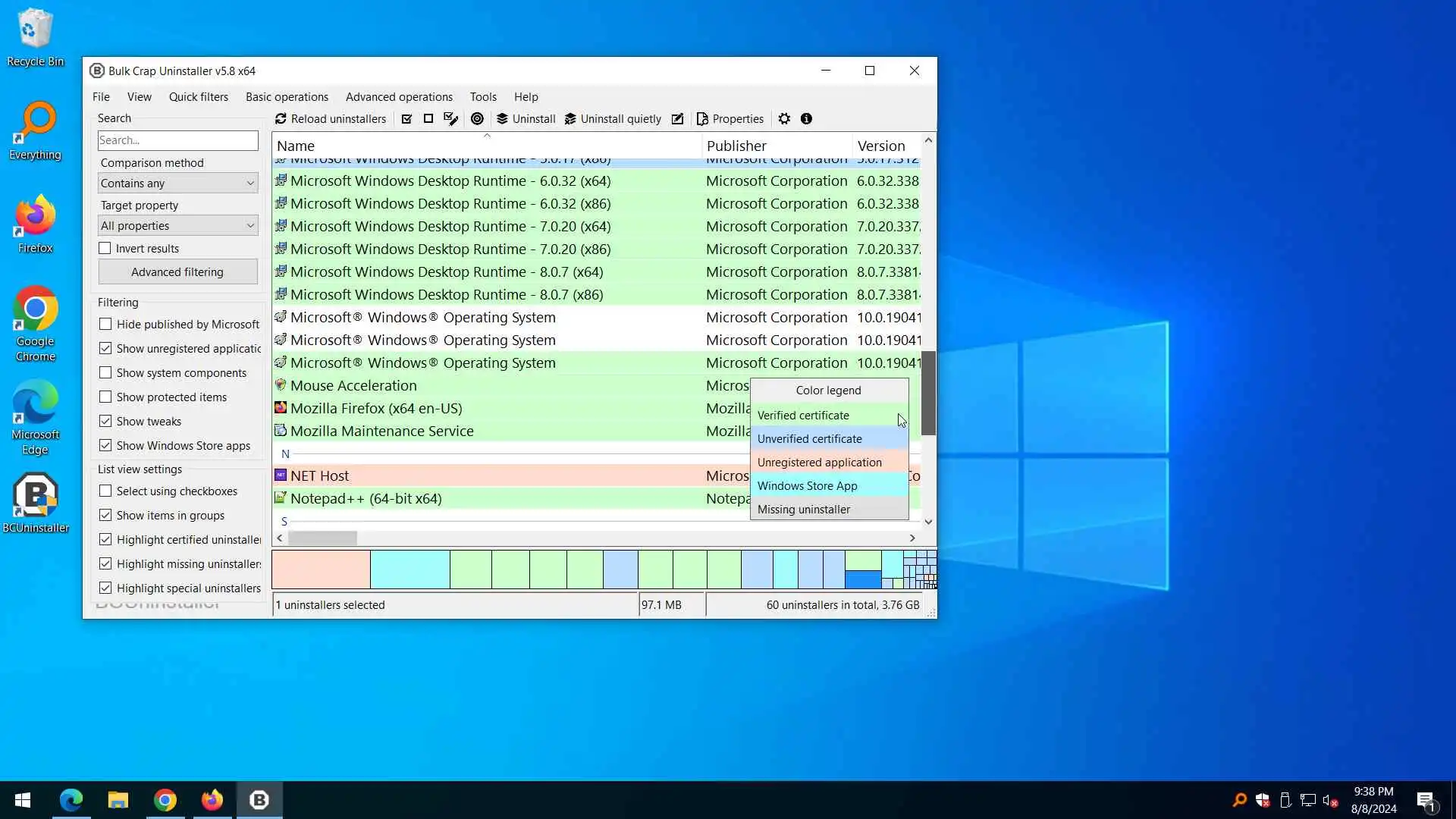1456x819 pixels.
Task: Open settings with the gear icon
Action: 784,119
